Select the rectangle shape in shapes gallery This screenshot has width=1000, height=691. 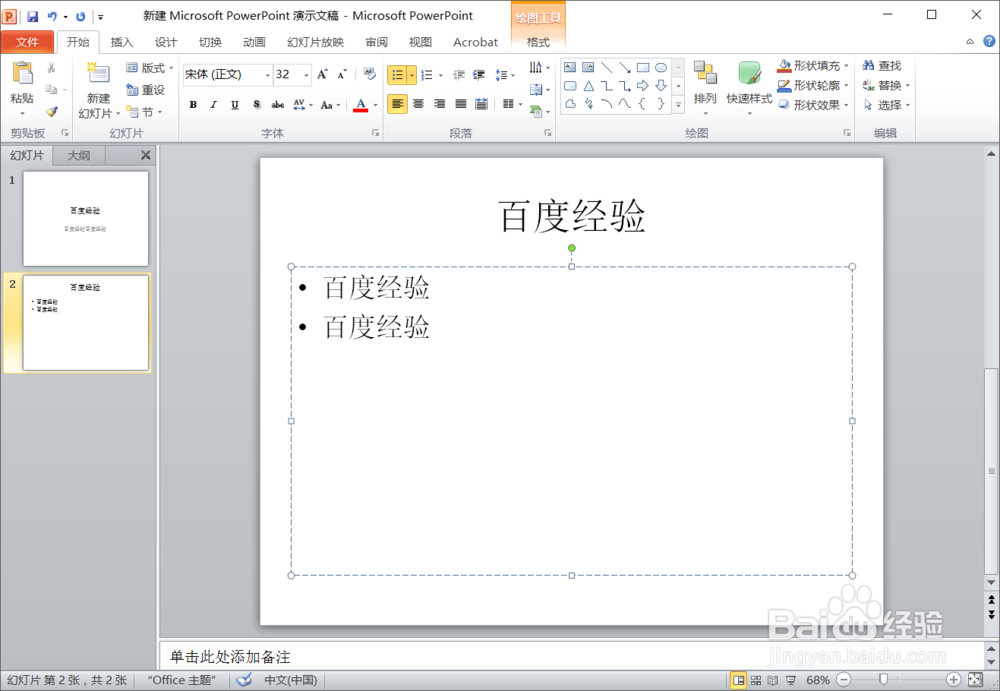tap(643, 68)
